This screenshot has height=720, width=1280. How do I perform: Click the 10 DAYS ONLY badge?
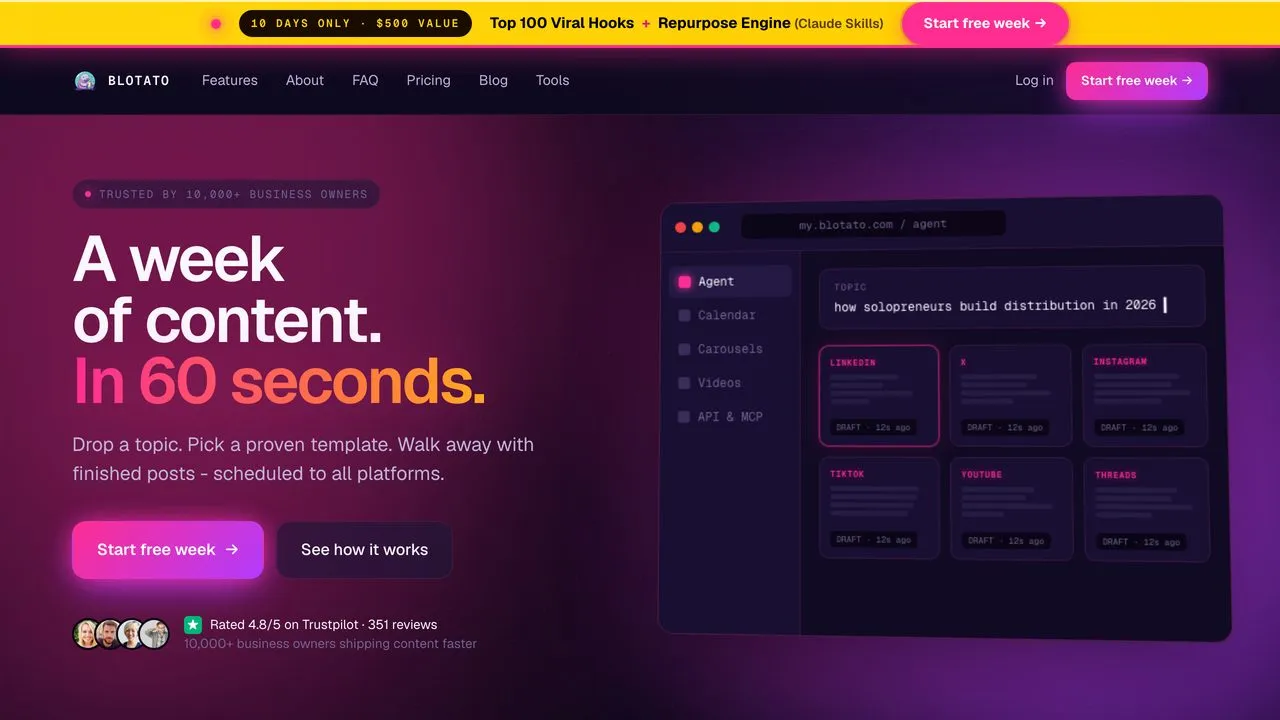point(355,23)
